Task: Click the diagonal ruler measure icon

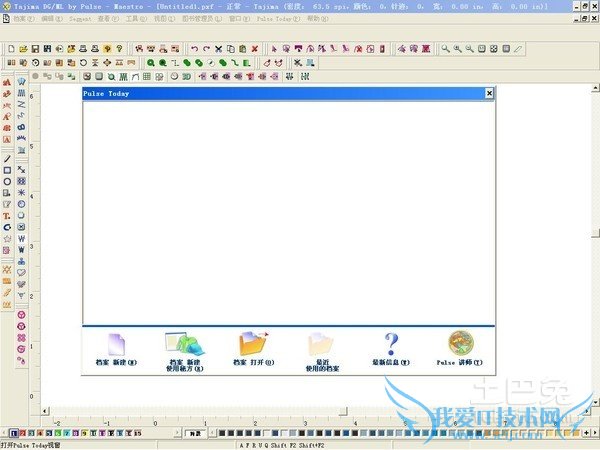Action: tap(518, 49)
